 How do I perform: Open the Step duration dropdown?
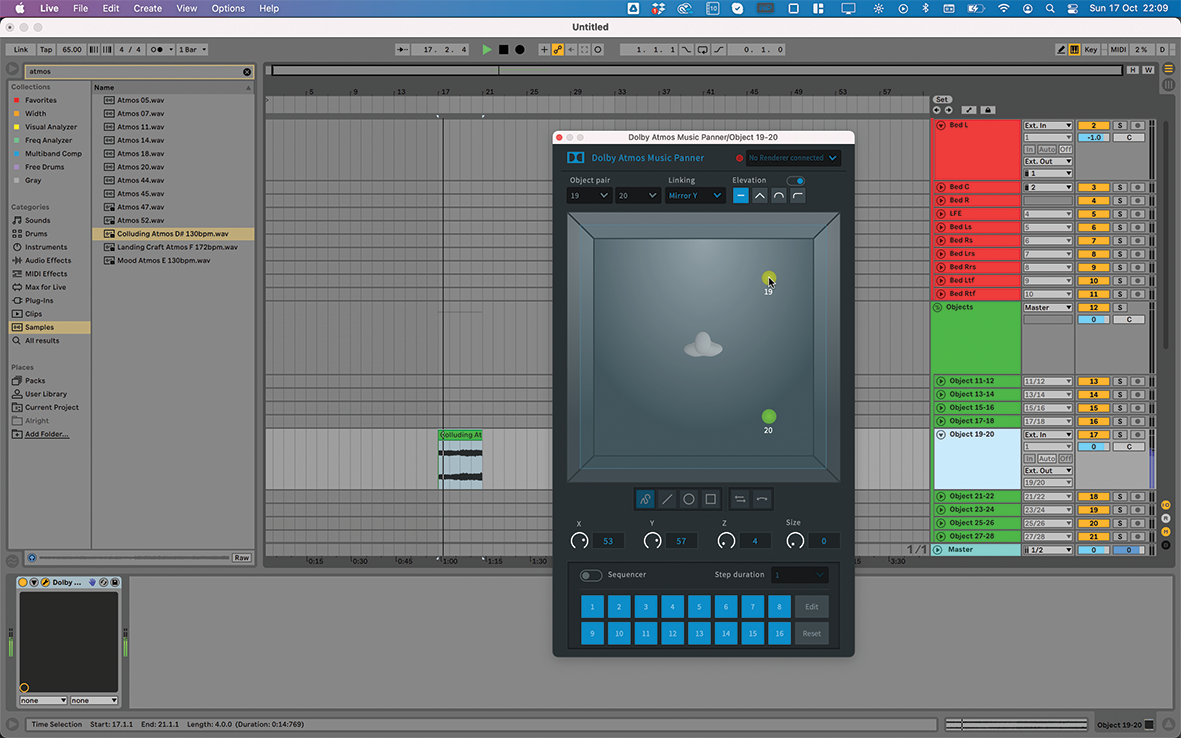click(x=797, y=574)
